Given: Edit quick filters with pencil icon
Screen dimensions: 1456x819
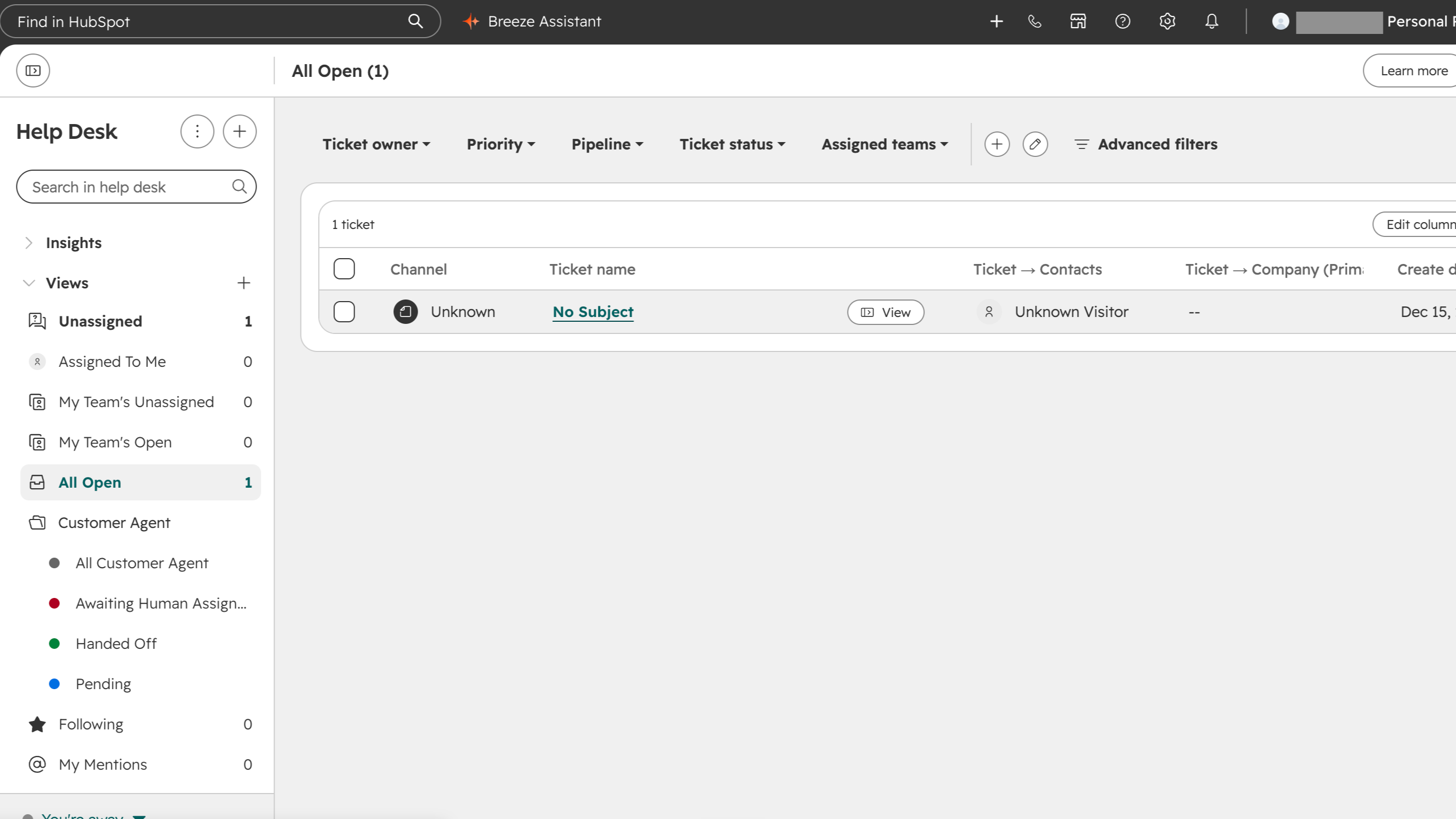Looking at the screenshot, I should tap(1036, 144).
